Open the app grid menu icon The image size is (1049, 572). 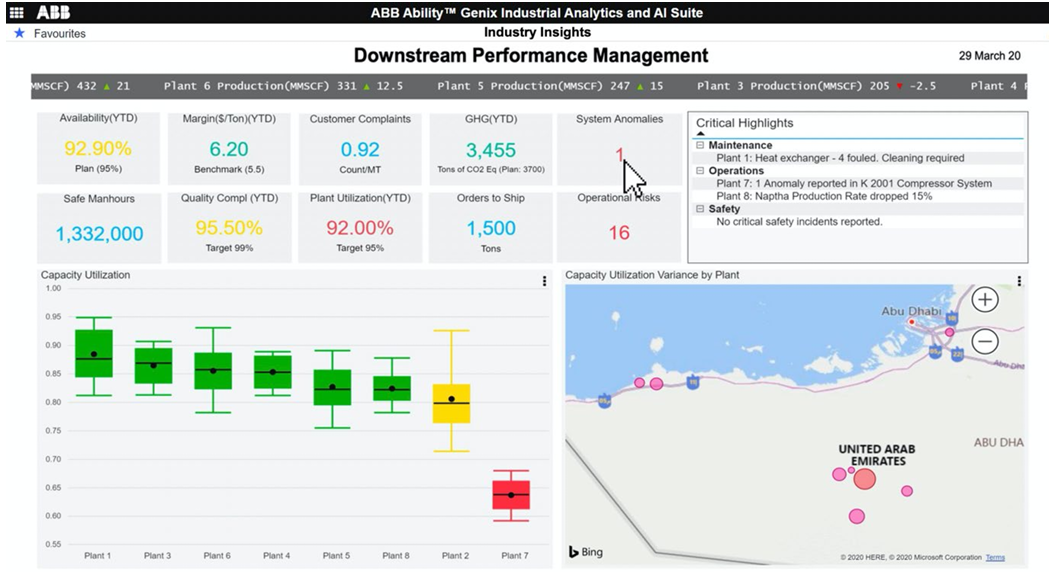(17, 13)
